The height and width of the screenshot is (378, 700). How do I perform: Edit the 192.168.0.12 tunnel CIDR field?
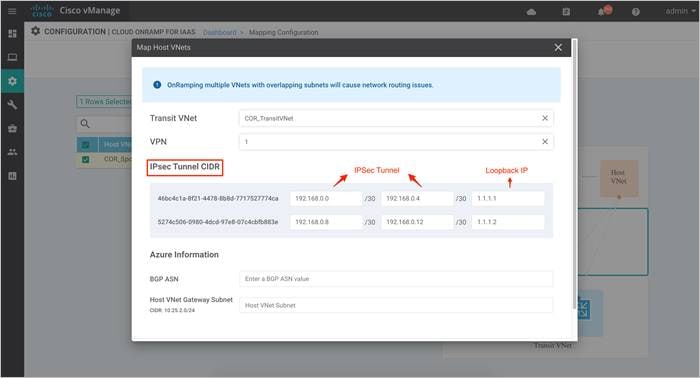click(417, 222)
